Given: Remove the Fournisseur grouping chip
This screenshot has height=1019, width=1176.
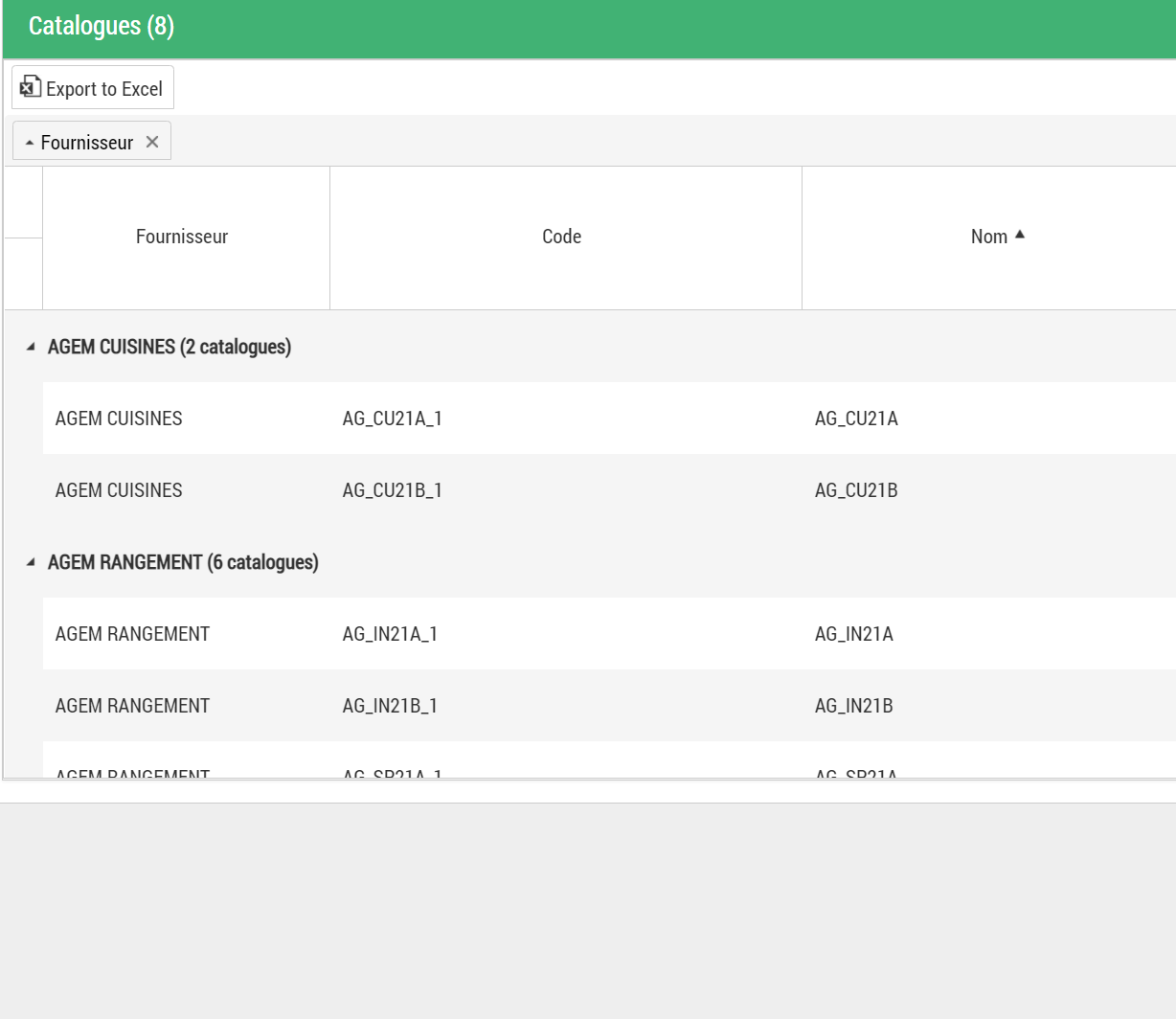Looking at the screenshot, I should 152,142.
